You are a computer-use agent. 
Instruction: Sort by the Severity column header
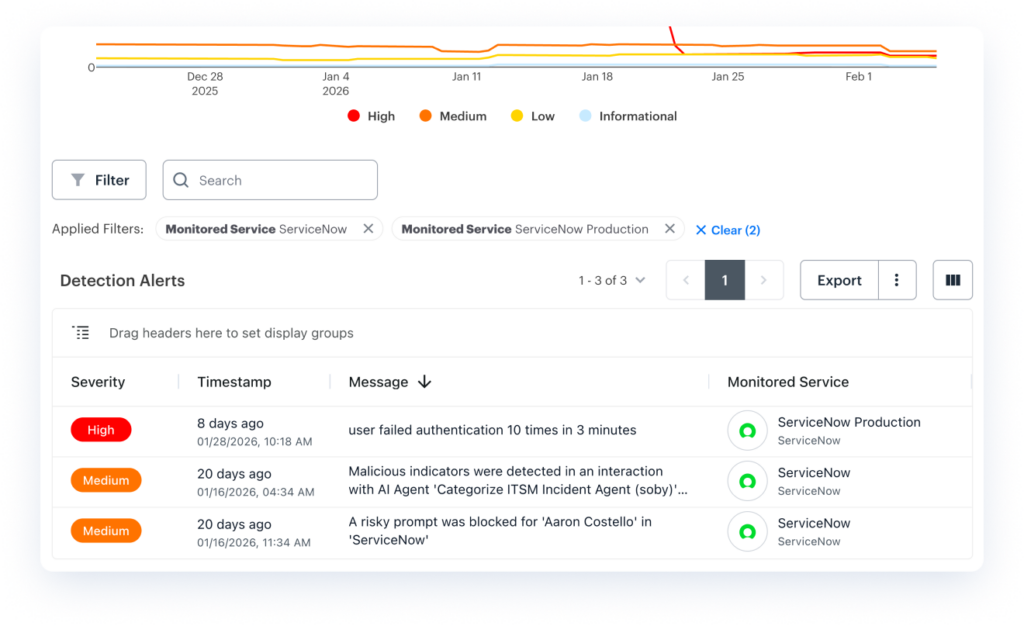[x=98, y=382]
